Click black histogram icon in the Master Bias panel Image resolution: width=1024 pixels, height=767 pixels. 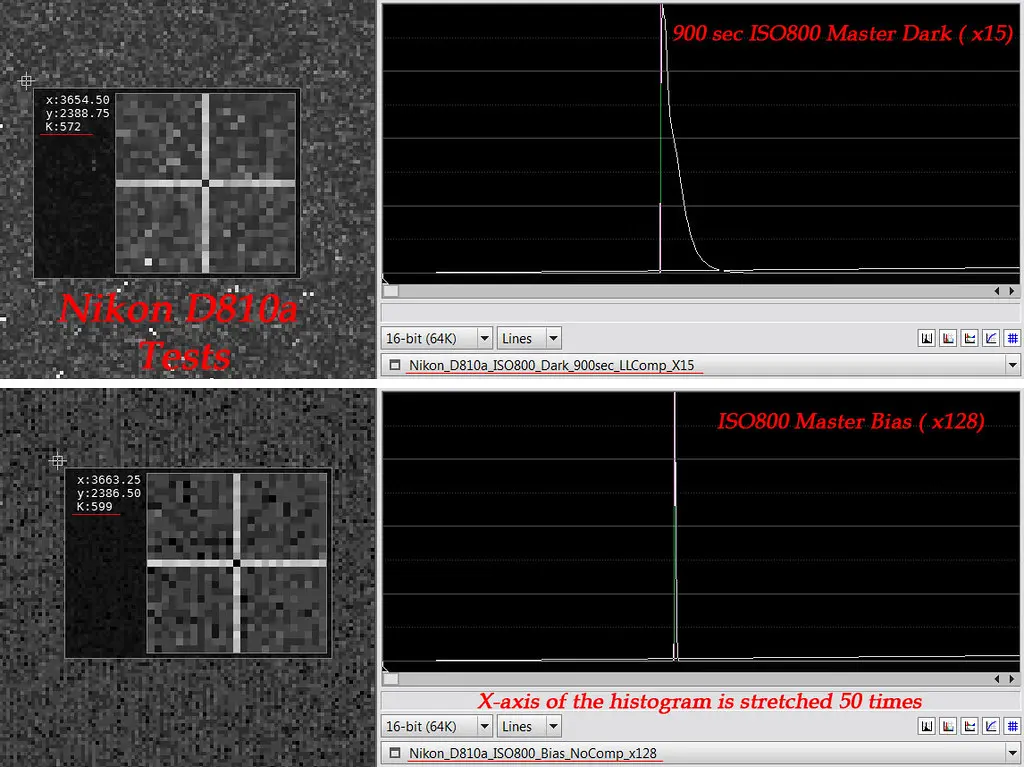pos(927,726)
